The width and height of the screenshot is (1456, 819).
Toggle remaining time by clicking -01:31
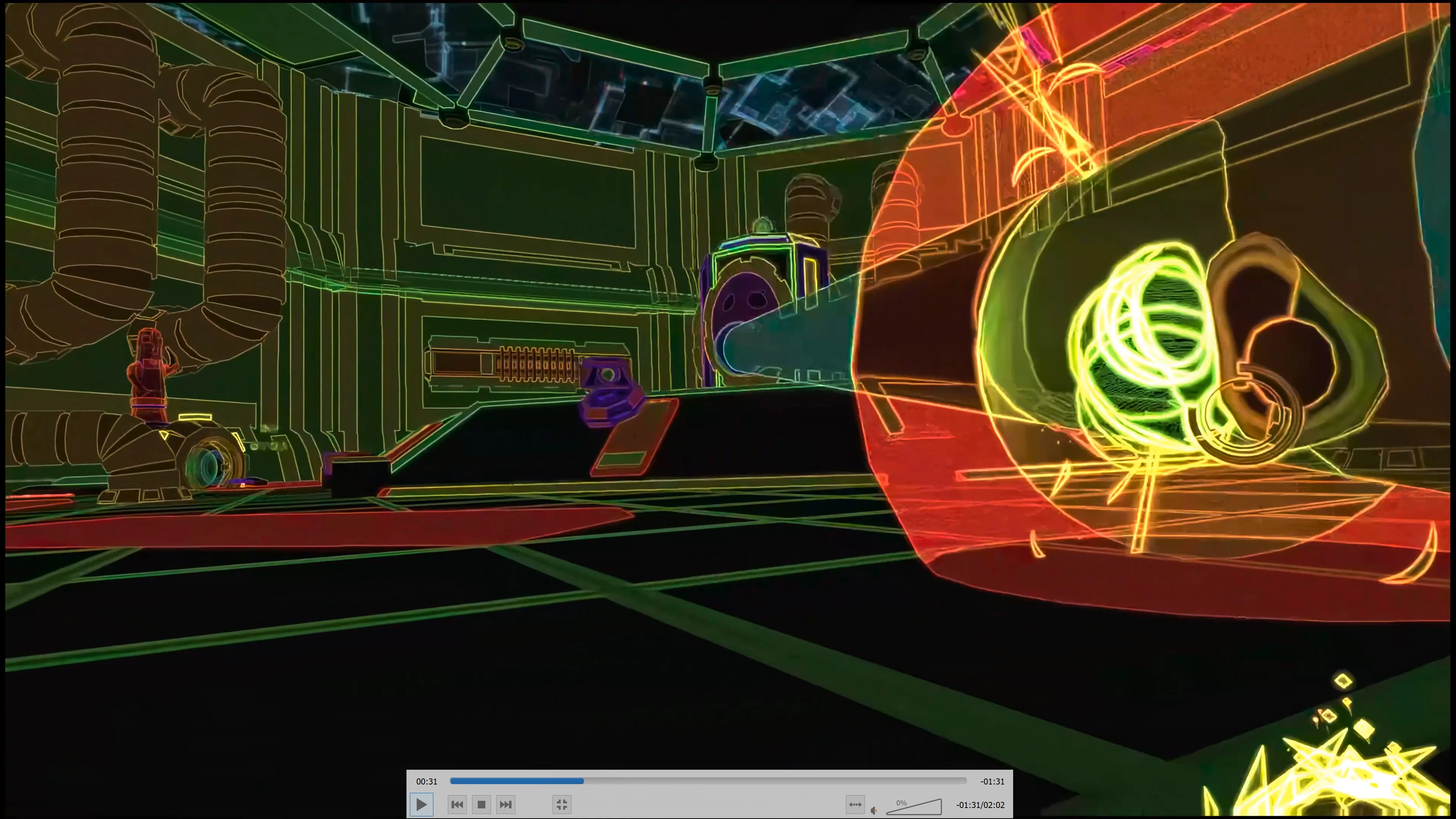point(993,782)
